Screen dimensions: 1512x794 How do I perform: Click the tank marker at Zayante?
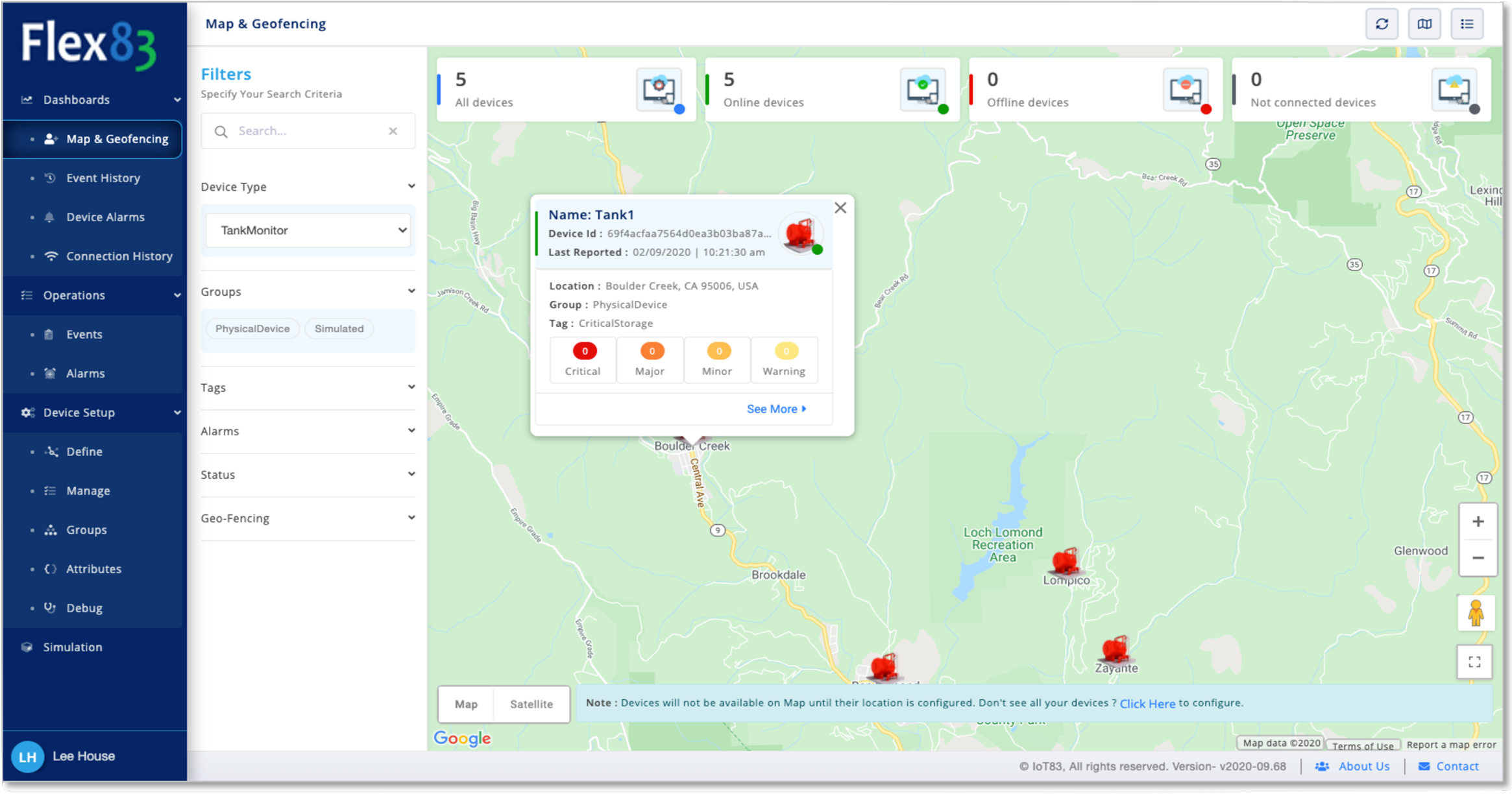[x=1114, y=649]
